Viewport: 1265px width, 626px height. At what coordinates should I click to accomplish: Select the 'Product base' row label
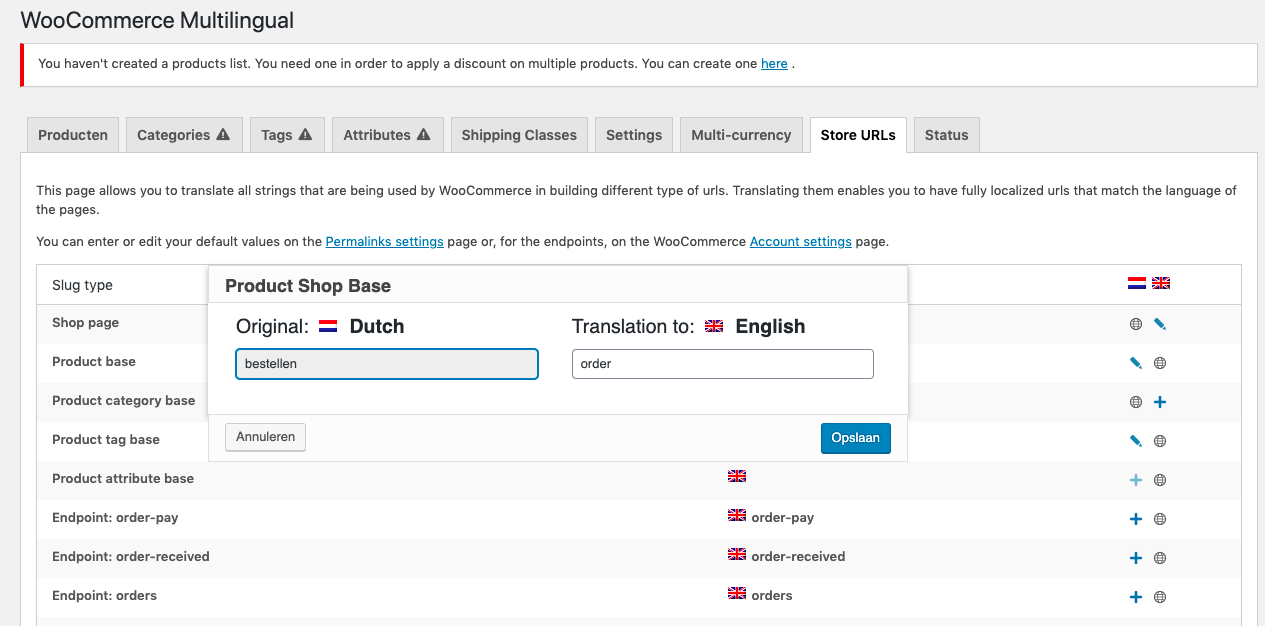coord(94,362)
